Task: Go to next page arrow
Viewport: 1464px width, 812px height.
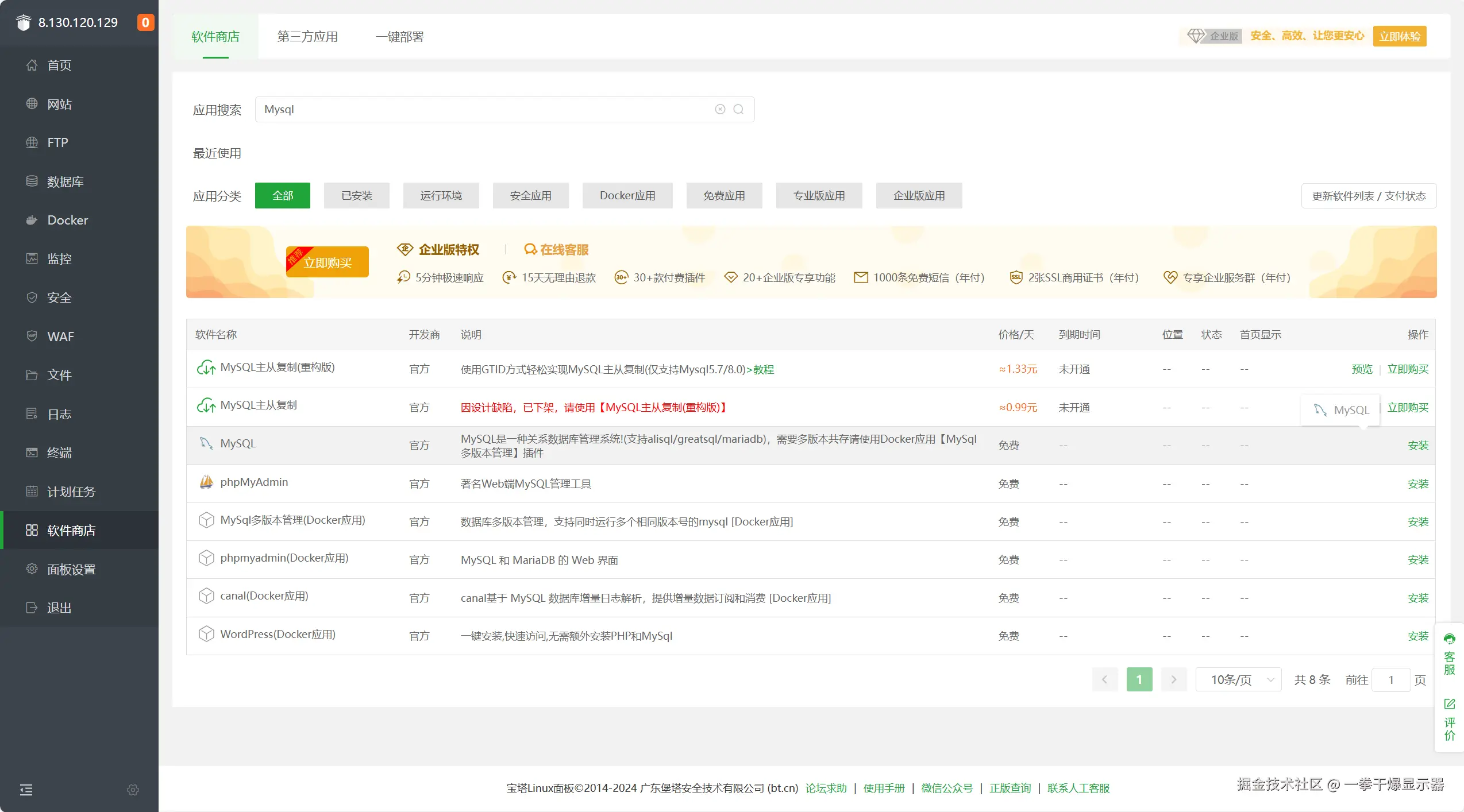Action: pyautogui.click(x=1174, y=680)
